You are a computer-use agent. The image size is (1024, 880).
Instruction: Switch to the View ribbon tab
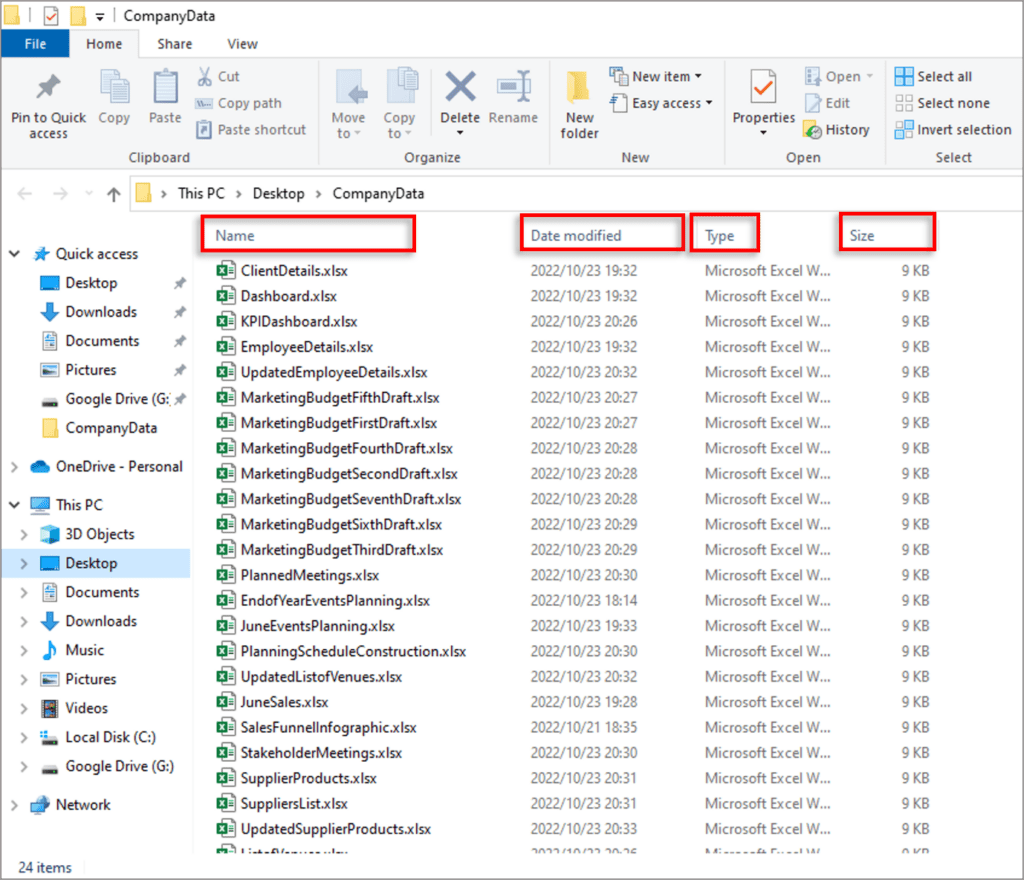[242, 44]
